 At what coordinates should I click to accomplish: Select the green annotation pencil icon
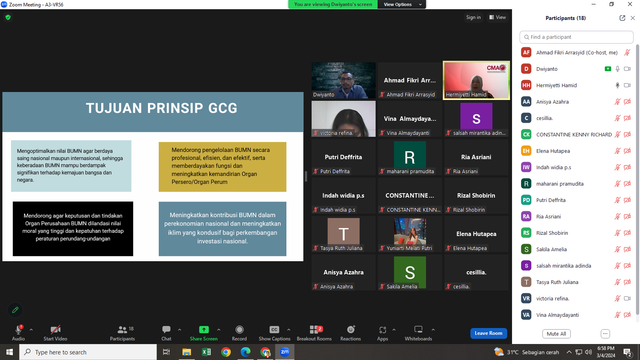pos(15,310)
